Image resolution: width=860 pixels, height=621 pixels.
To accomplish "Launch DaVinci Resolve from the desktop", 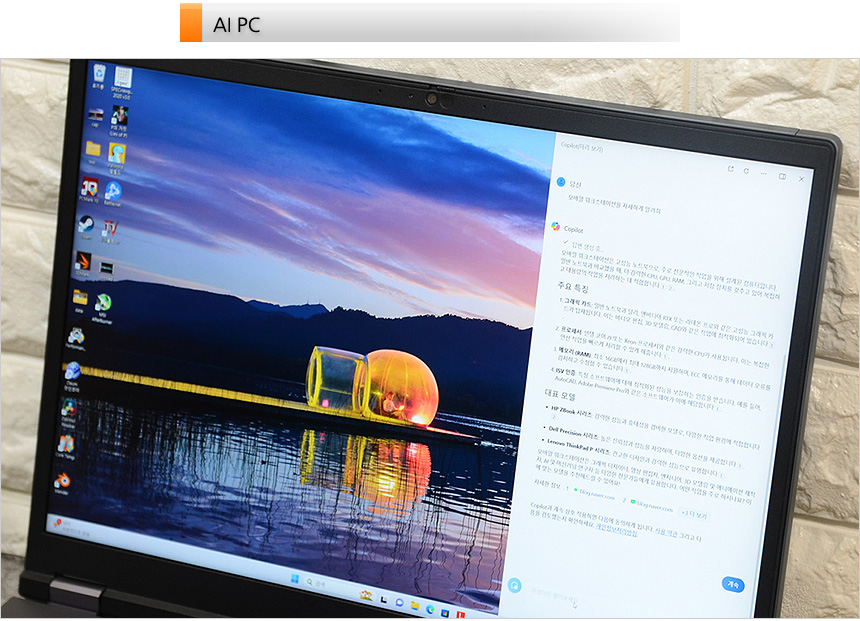I will pos(69,413).
